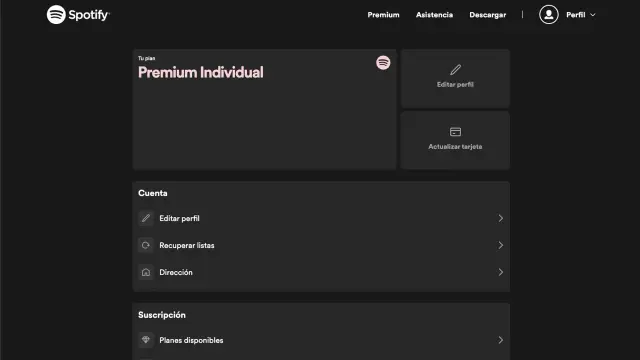Click the restore icon beside Recuperar listas
This screenshot has height=360, width=640.
146,245
